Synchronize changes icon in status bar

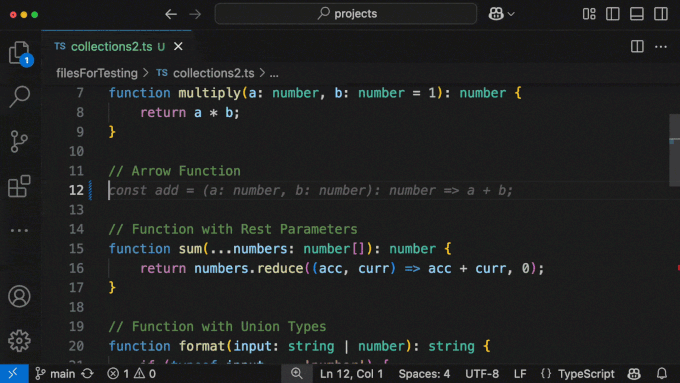tap(88, 373)
